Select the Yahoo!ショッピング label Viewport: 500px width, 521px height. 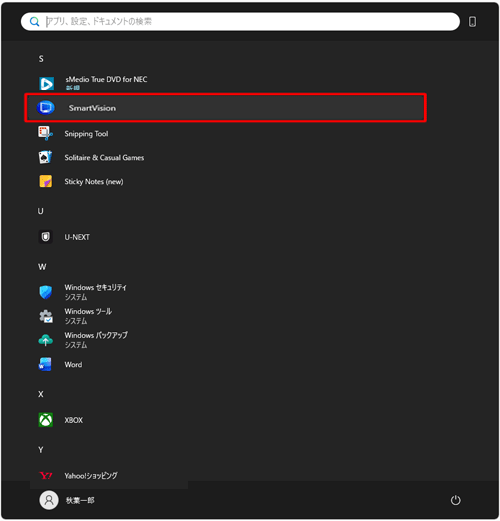click(x=91, y=476)
